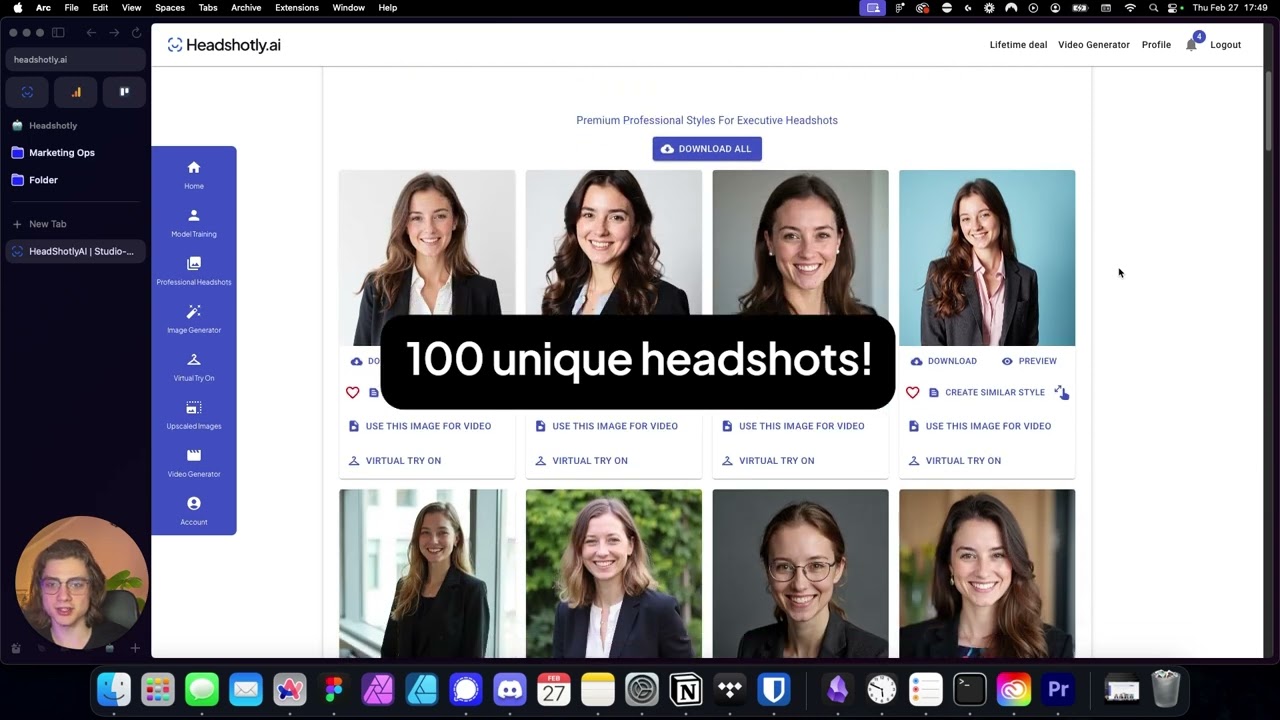Viewport: 1280px width, 720px height.
Task: Open Figma from the dock
Action: click(334, 689)
